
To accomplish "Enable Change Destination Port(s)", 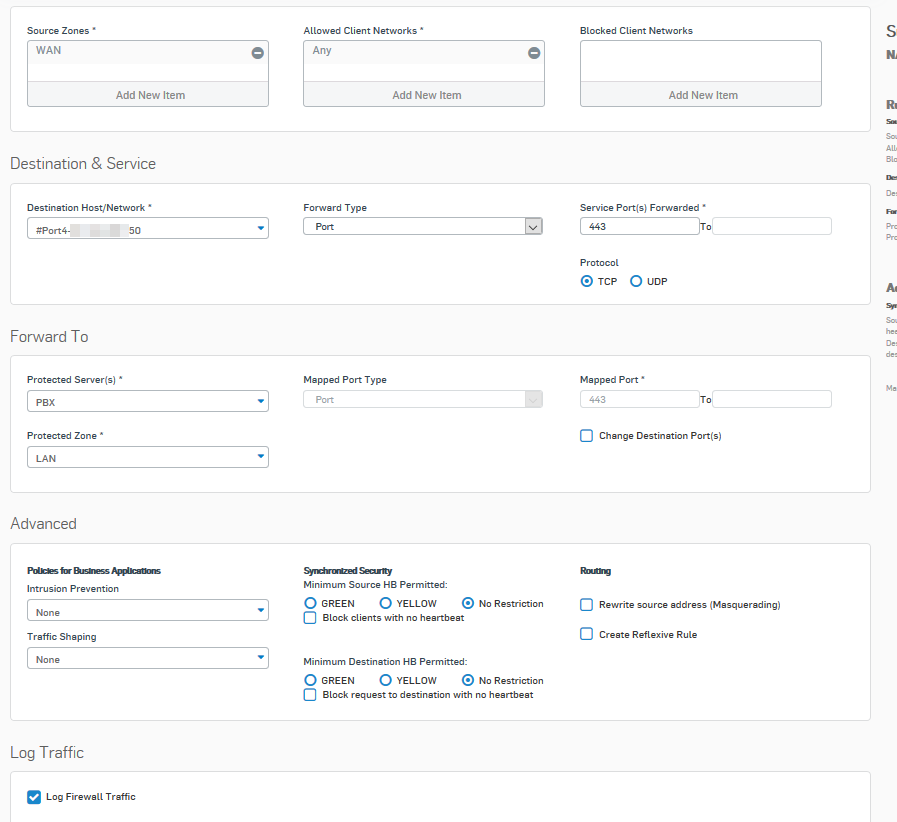I will click(586, 436).
